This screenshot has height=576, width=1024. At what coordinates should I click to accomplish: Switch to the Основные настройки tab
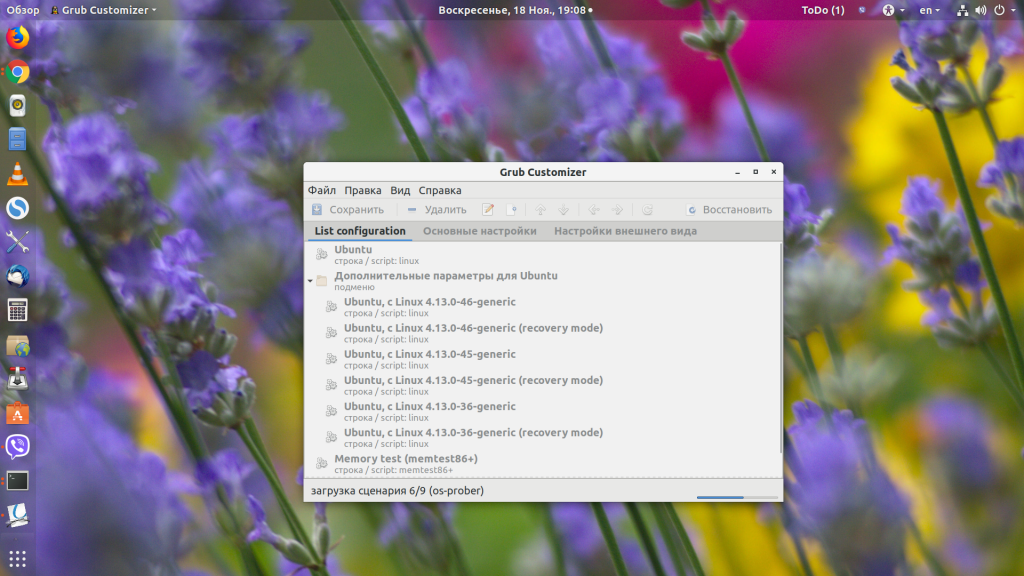479,231
